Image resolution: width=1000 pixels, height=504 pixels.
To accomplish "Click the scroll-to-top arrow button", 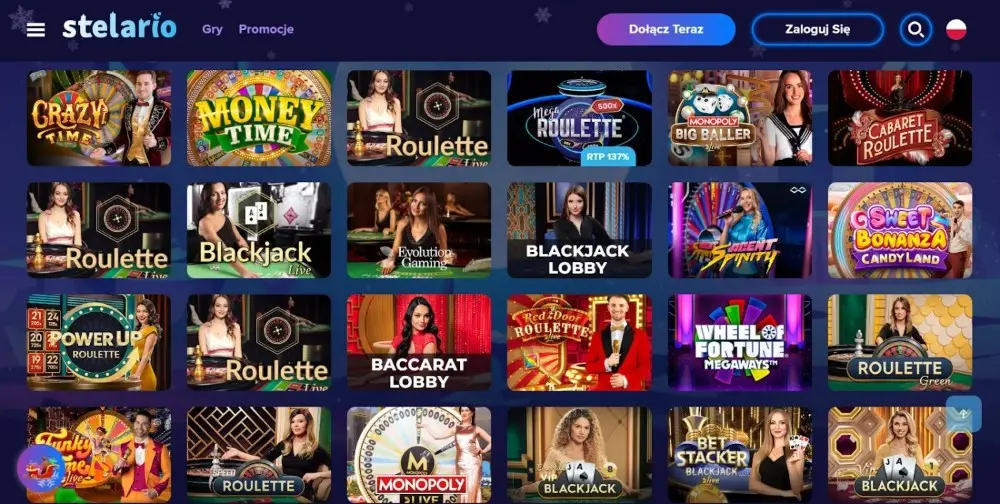I will (964, 413).
